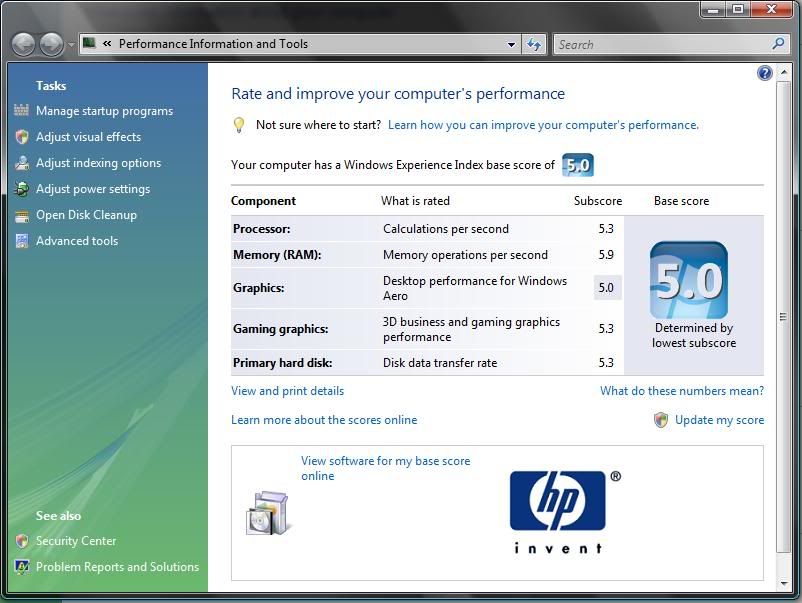Click the large 5.0 base score badge
This screenshot has width=802, height=603.
(x=688, y=280)
